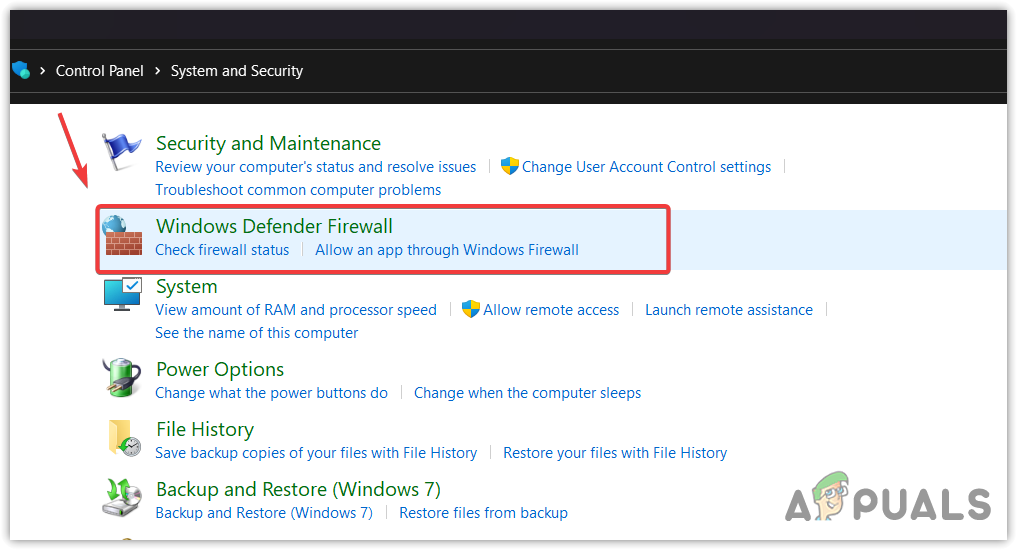
Task: Open Windows Defender Firewall heading
Action: pyautogui.click(x=274, y=227)
